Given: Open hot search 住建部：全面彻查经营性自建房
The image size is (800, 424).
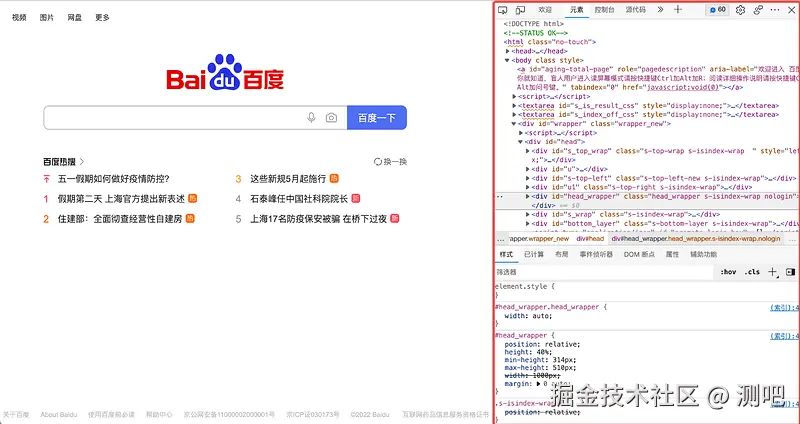Looking at the screenshot, I should (119, 219).
